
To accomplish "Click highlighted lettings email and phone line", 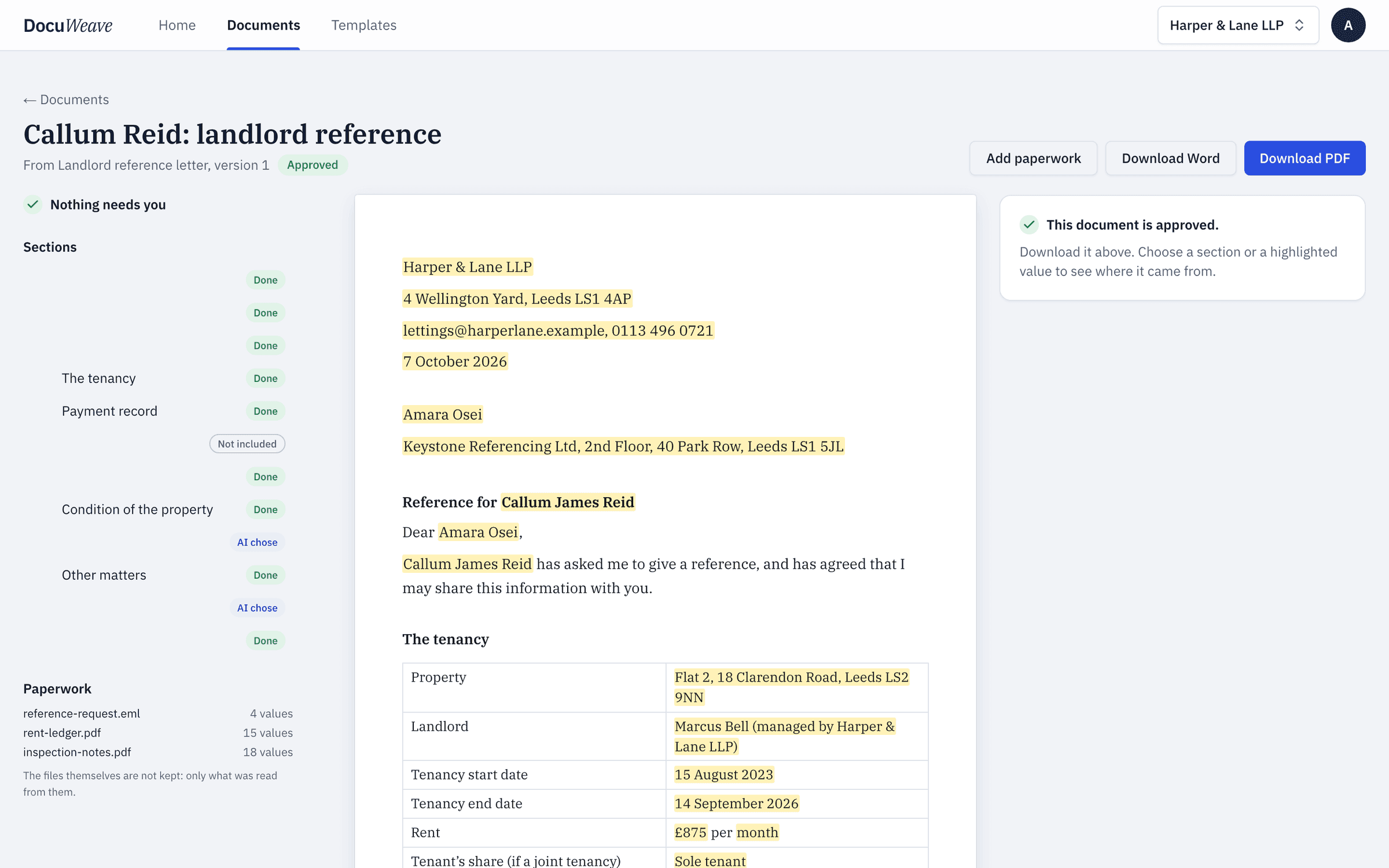I will pos(558,330).
